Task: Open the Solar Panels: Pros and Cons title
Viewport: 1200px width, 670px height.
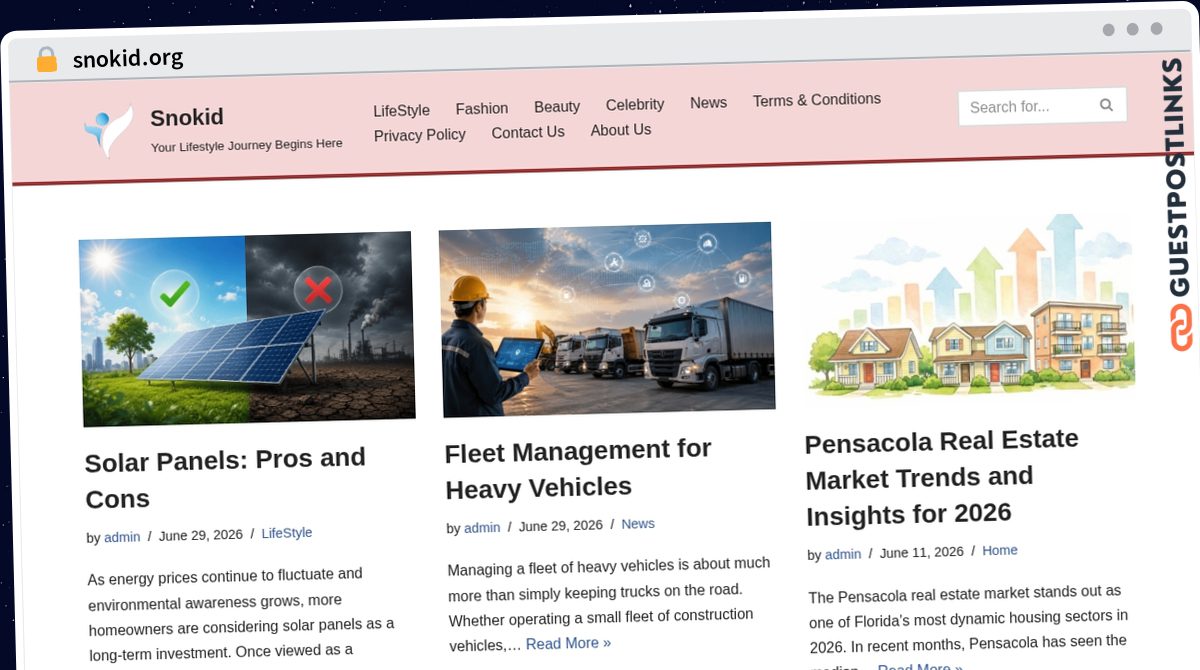Action: [x=225, y=478]
